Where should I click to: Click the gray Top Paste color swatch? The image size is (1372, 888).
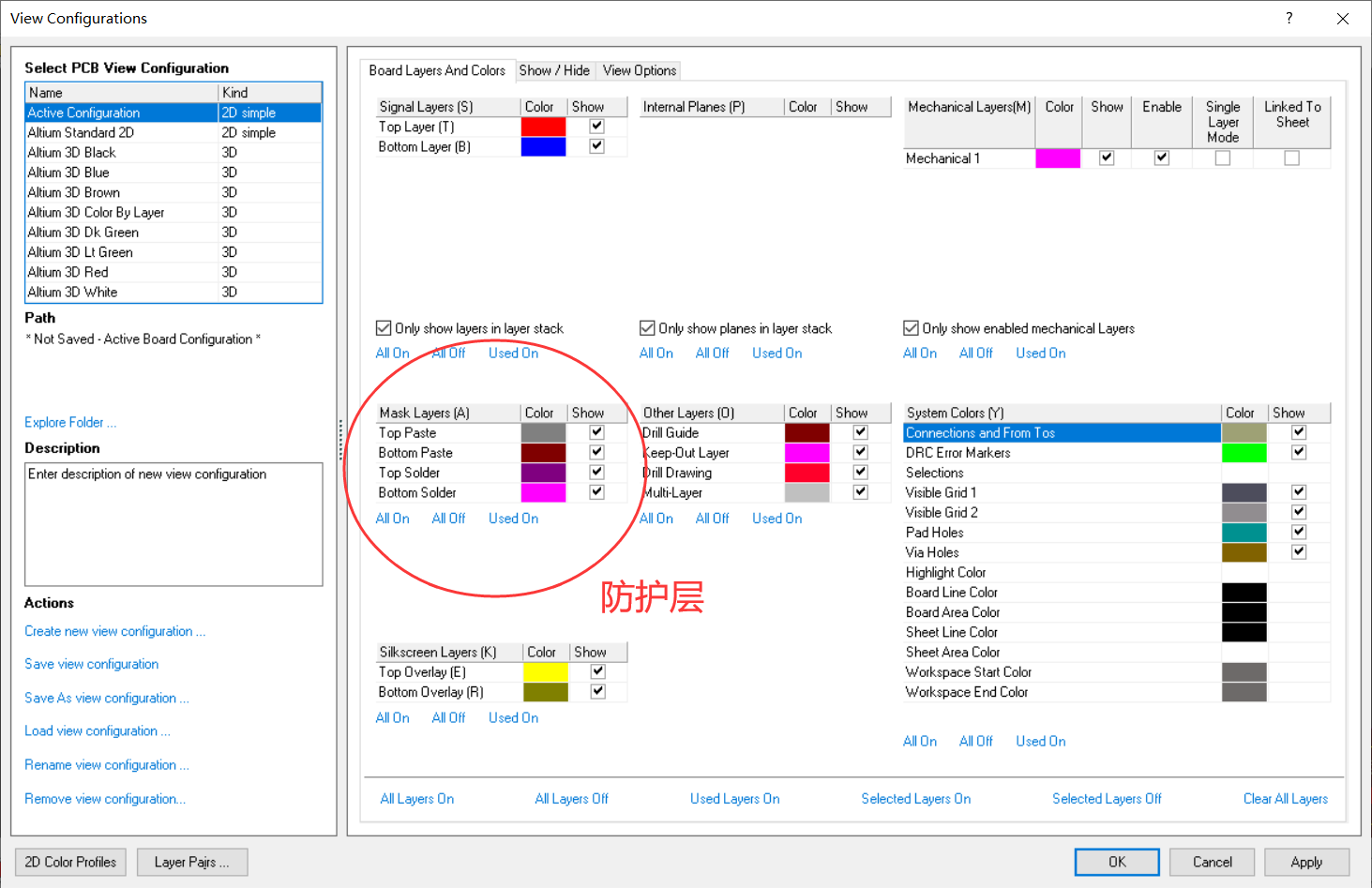[543, 432]
